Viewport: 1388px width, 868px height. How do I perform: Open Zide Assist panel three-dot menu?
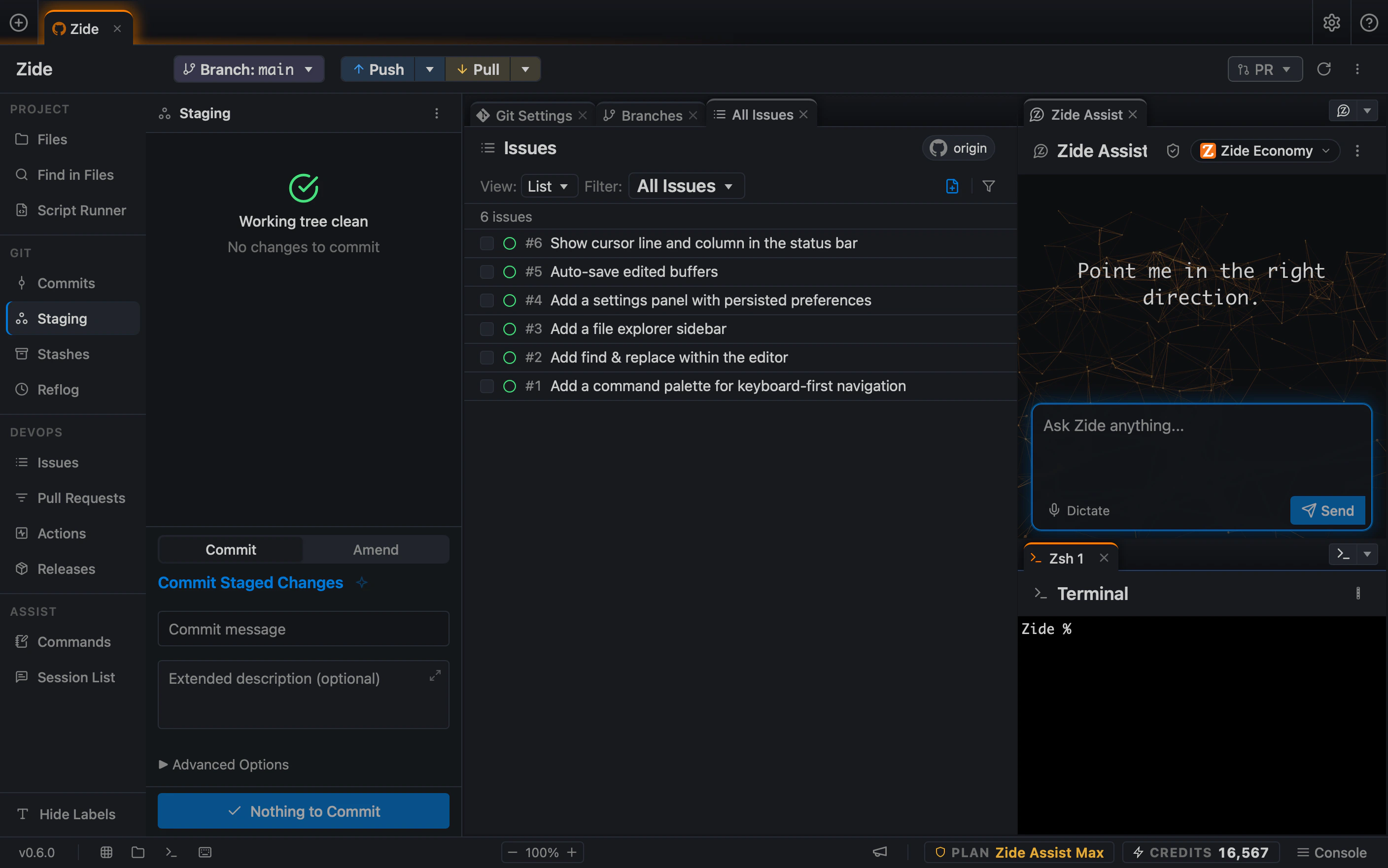point(1357,150)
